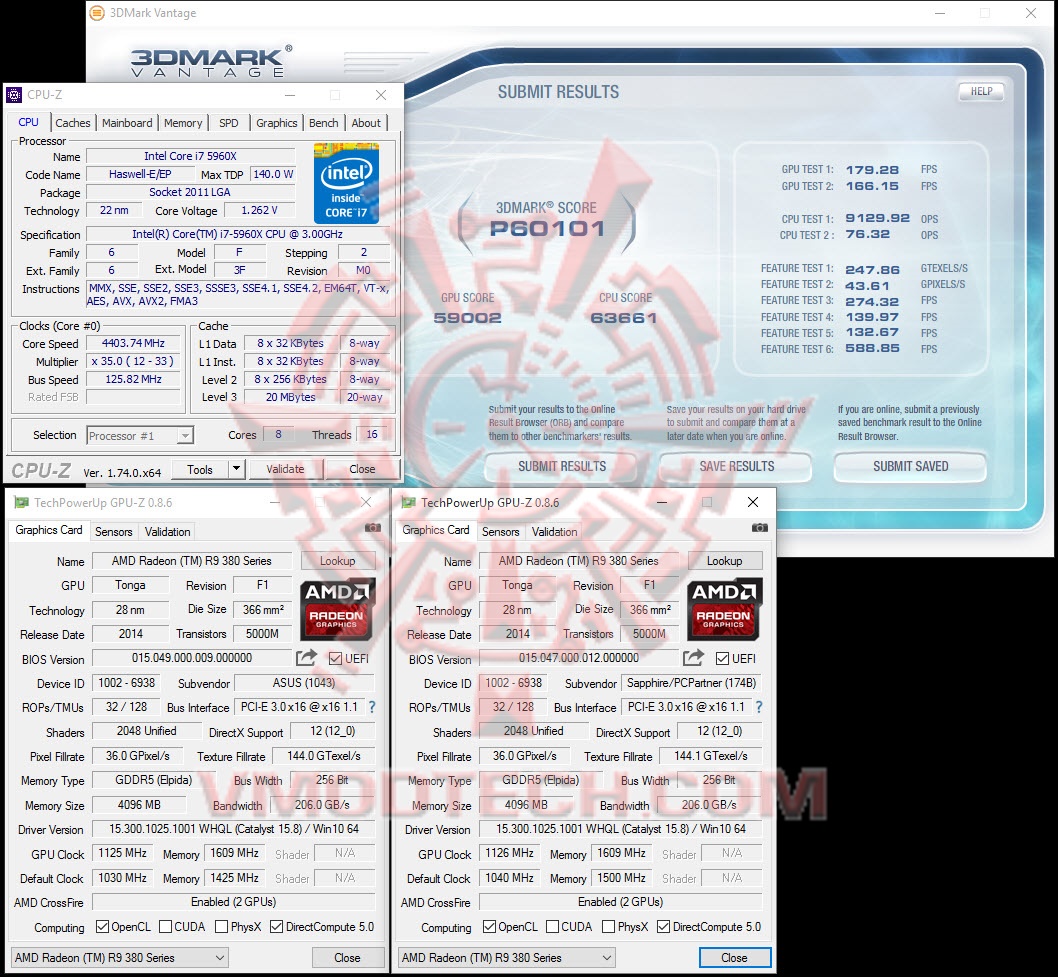Toggle CUDA checkbox in right GPU-Z
1058x977 pixels.
click(x=553, y=926)
